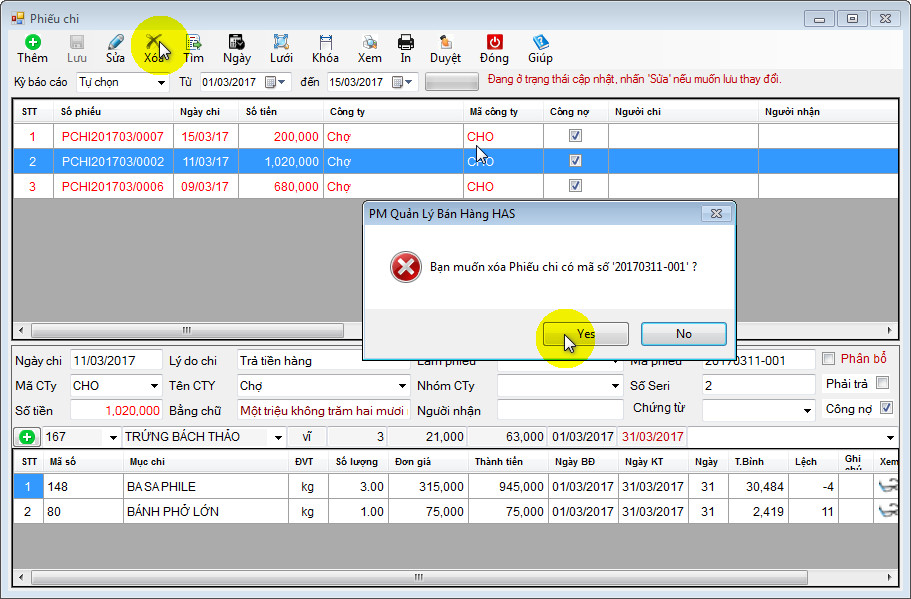Click the Ngày (date) toolbar icon
The height and width of the screenshot is (599, 911).
coord(236,42)
